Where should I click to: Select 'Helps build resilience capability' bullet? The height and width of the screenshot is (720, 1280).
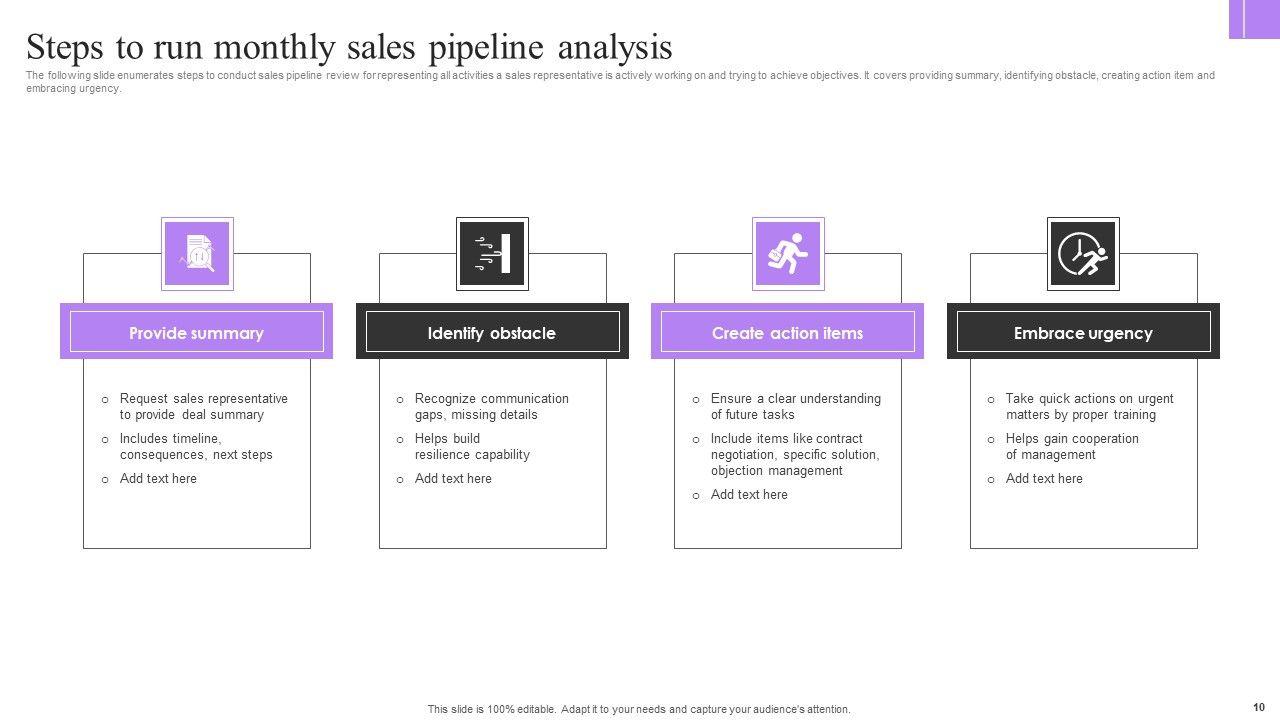point(472,446)
